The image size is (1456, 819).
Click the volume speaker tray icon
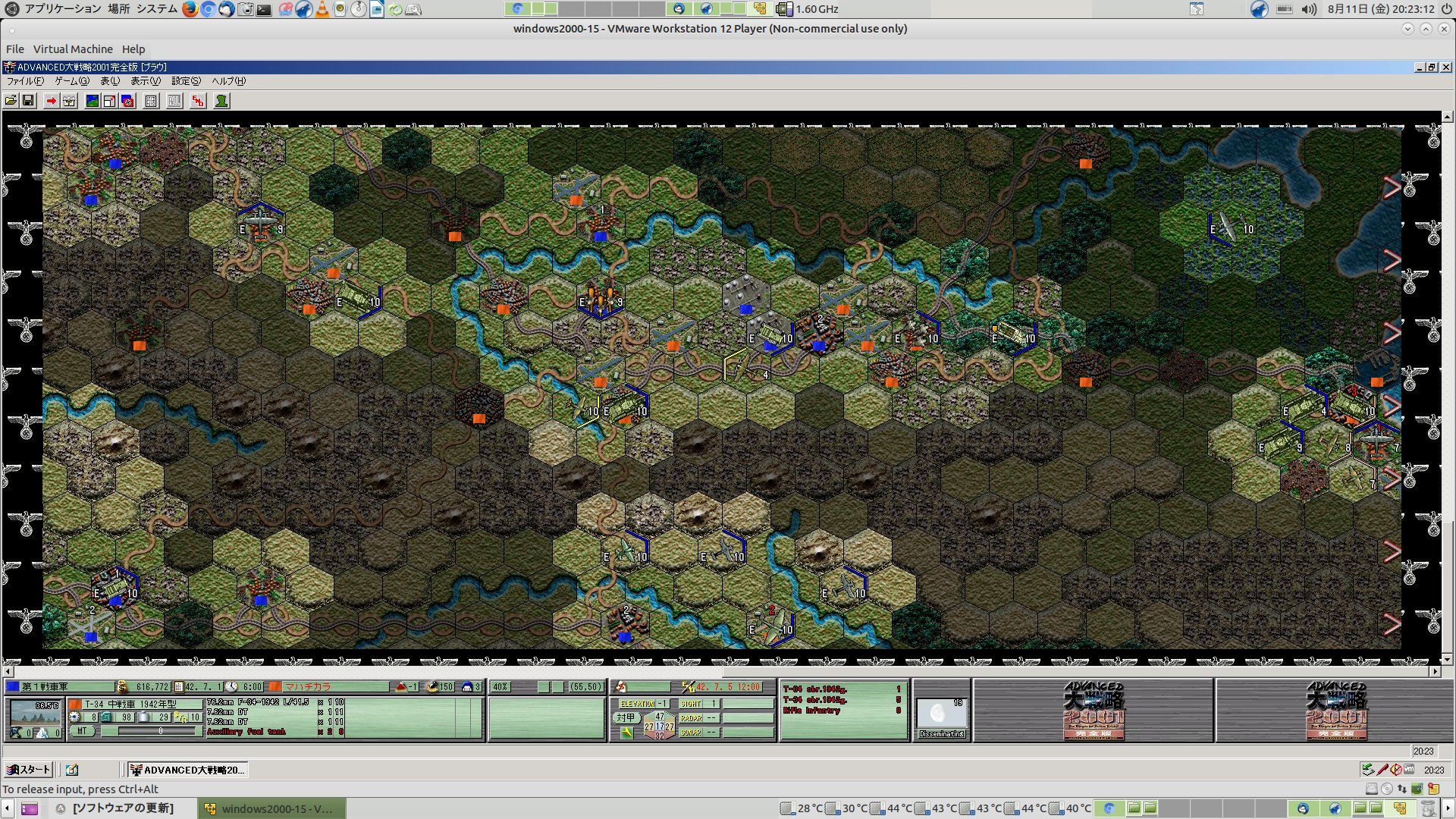[1309, 9]
